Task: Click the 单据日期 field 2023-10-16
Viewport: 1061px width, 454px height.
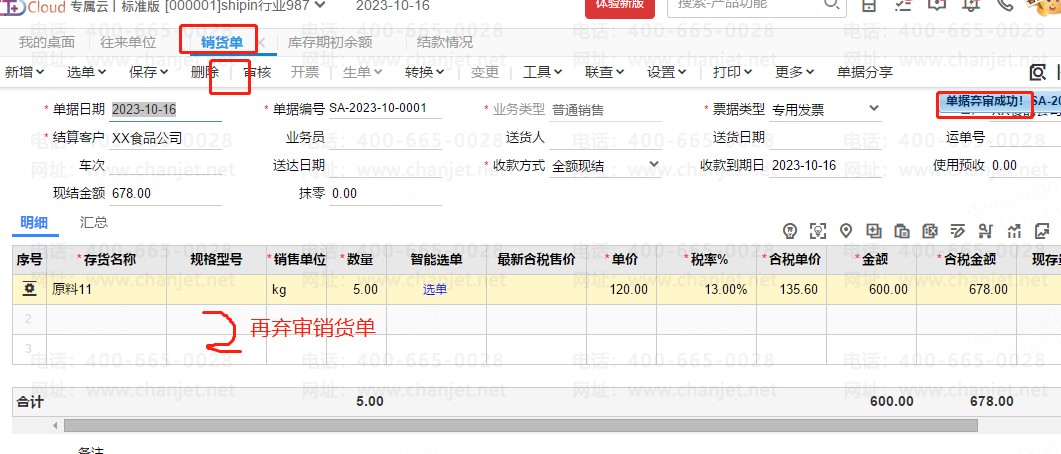Action: click(x=166, y=109)
